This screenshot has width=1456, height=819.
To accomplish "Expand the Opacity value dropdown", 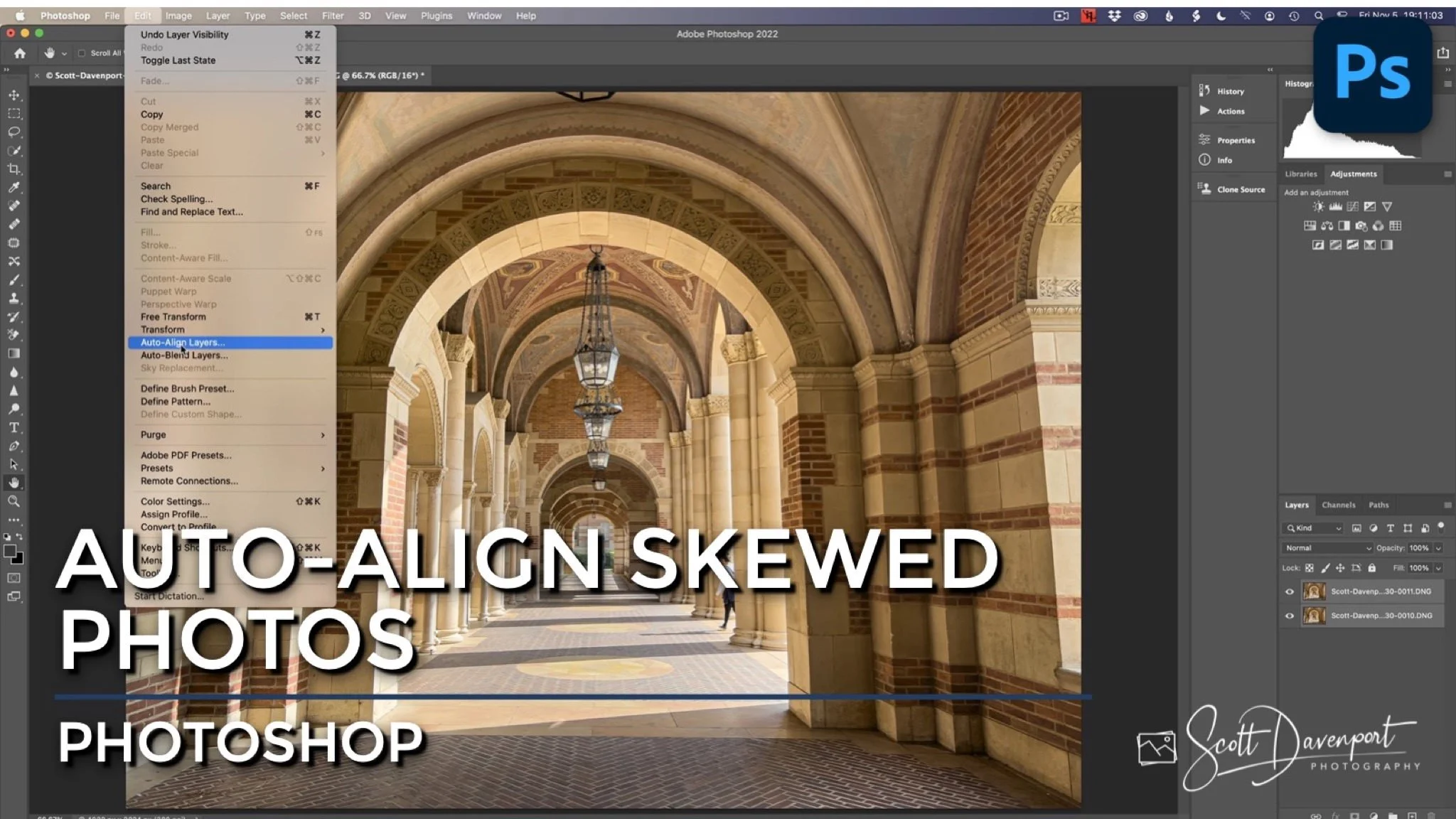I will pos(1438,548).
